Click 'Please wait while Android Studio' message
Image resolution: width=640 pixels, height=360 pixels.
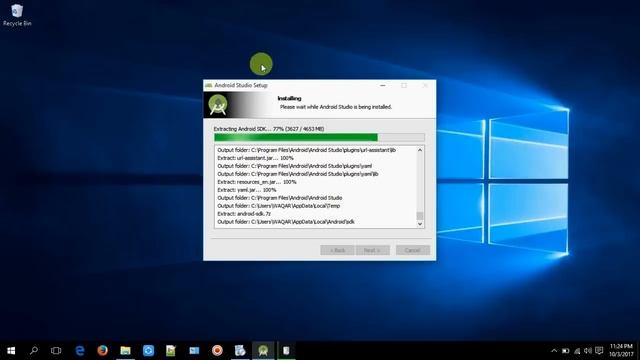(336, 107)
